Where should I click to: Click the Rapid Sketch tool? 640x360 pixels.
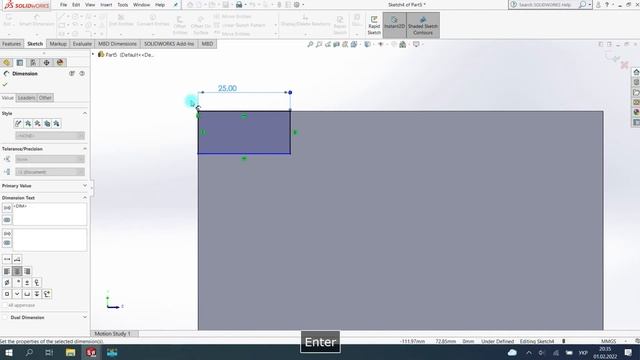pyautogui.click(x=374, y=25)
